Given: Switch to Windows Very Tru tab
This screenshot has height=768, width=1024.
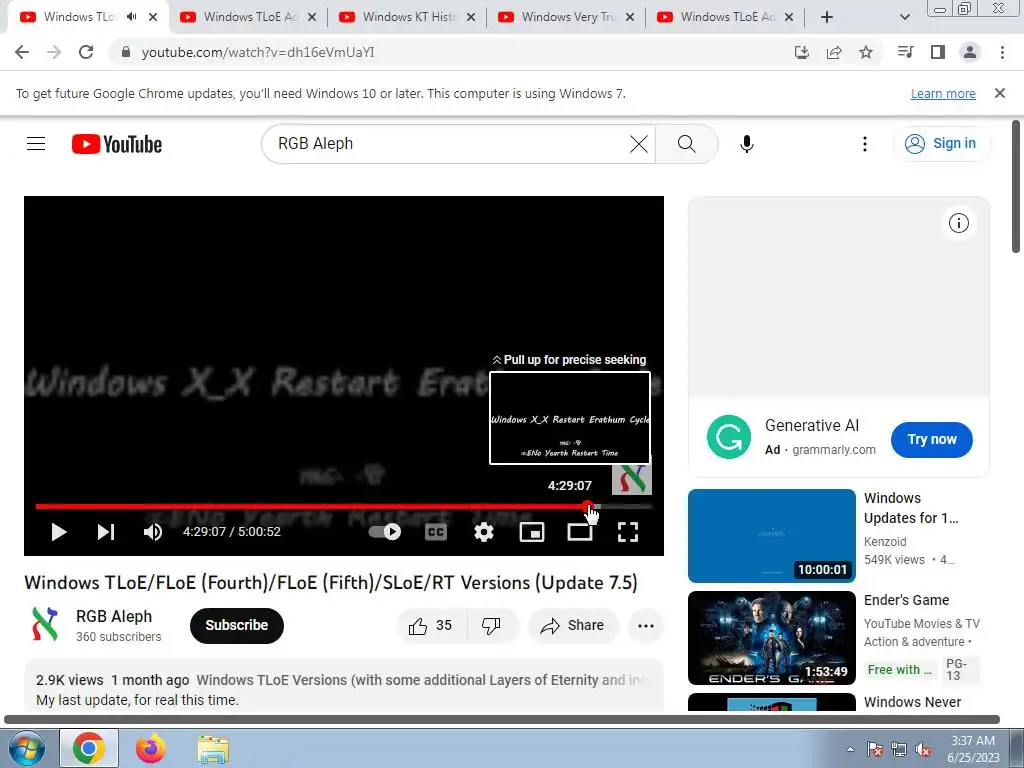Looking at the screenshot, I should point(568,17).
